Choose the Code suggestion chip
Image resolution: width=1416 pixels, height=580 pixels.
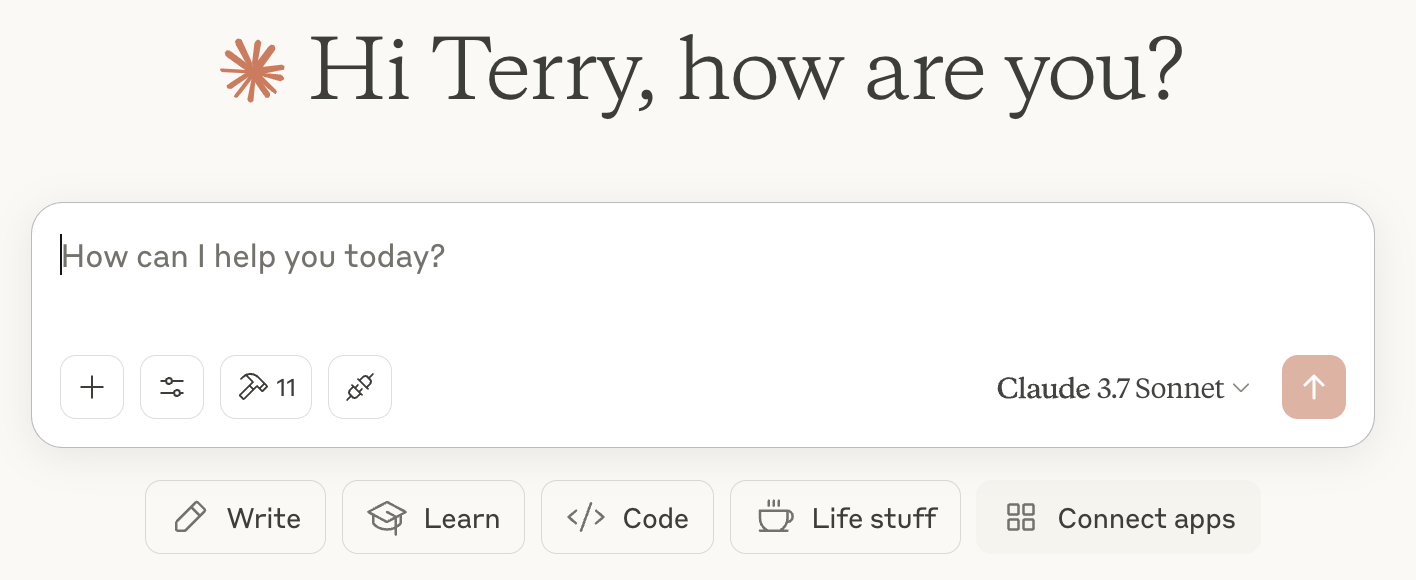627,517
